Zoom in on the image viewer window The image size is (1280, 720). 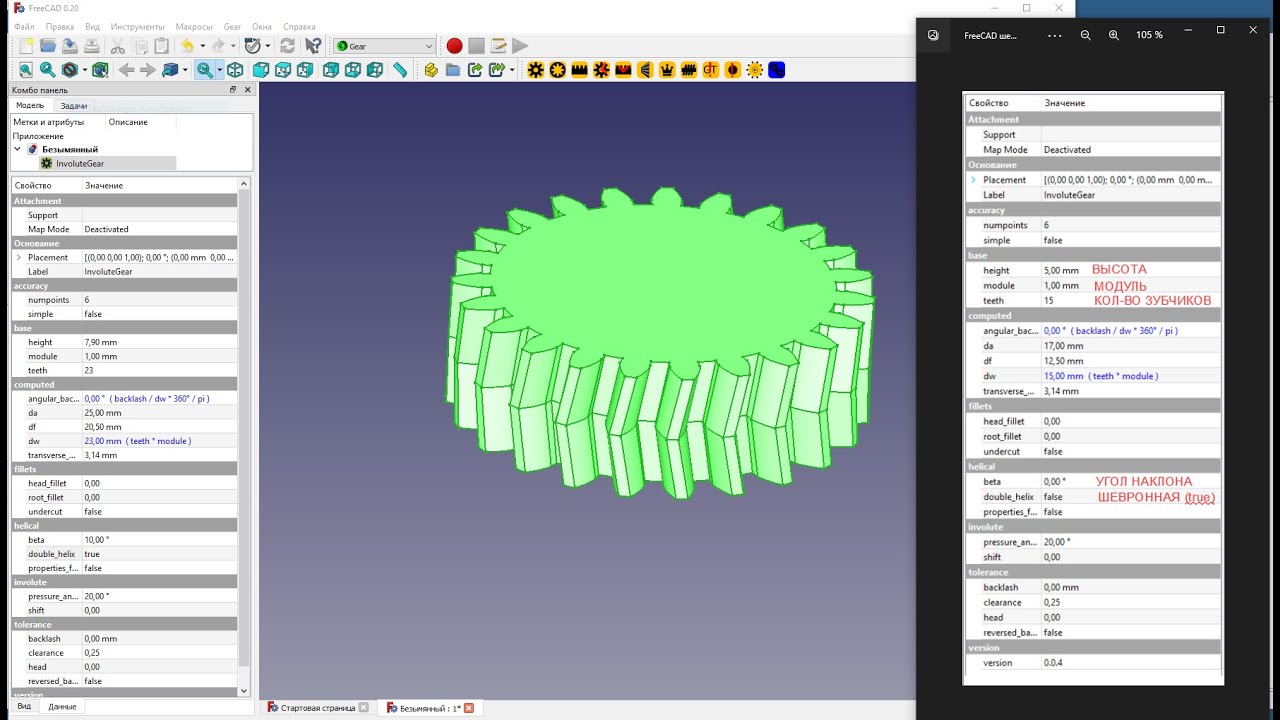click(x=1114, y=35)
